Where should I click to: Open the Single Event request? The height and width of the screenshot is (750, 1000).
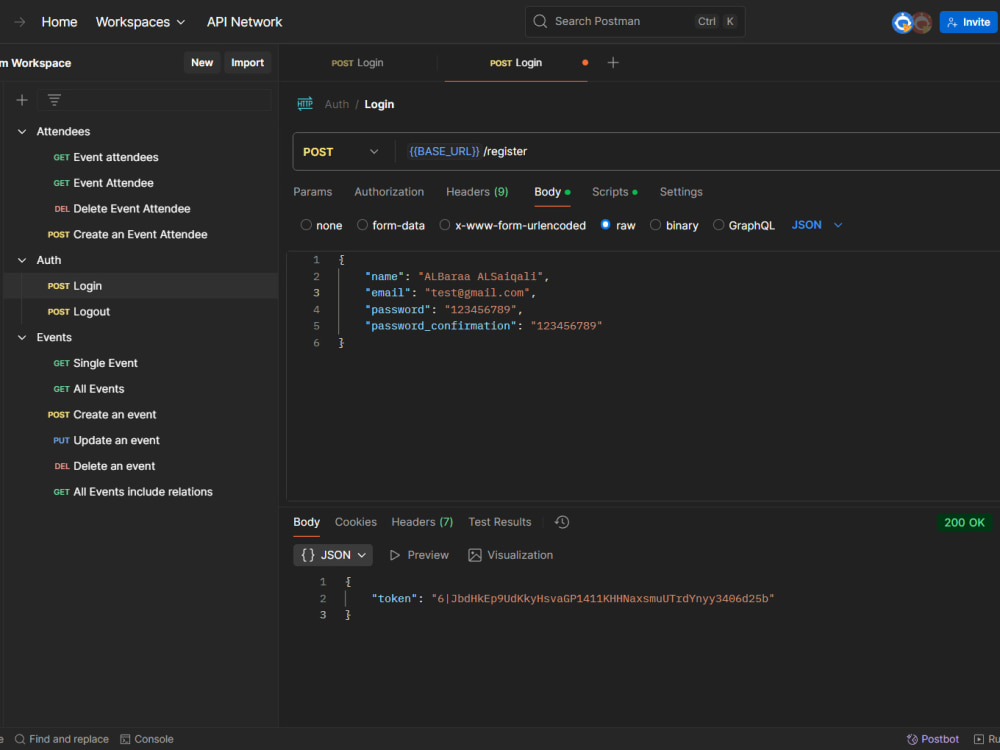pos(96,363)
